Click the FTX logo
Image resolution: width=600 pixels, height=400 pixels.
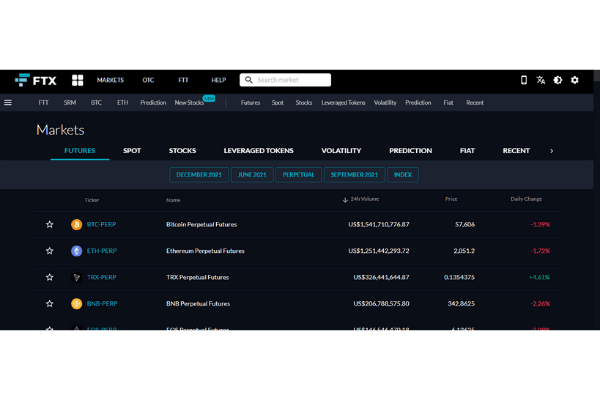35,80
